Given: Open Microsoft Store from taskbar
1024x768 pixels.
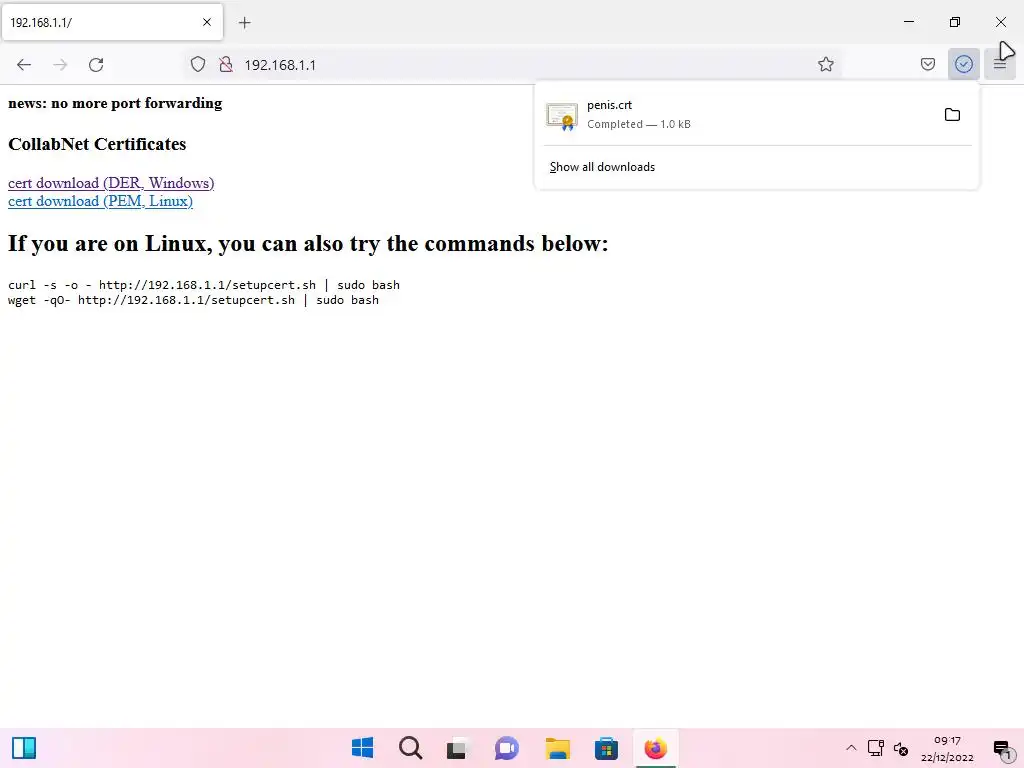Looking at the screenshot, I should point(606,748).
